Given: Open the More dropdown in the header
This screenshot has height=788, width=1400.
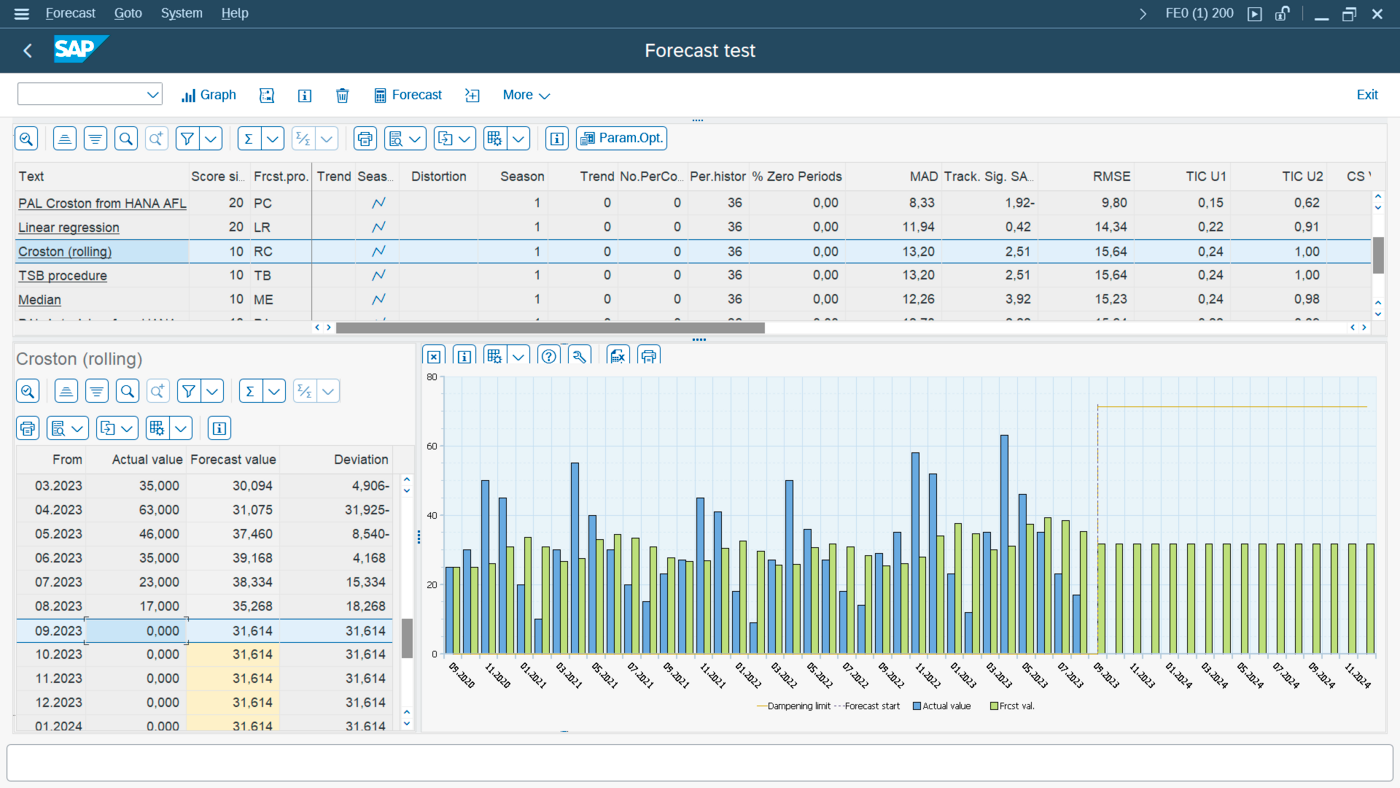Looking at the screenshot, I should tap(525, 95).
